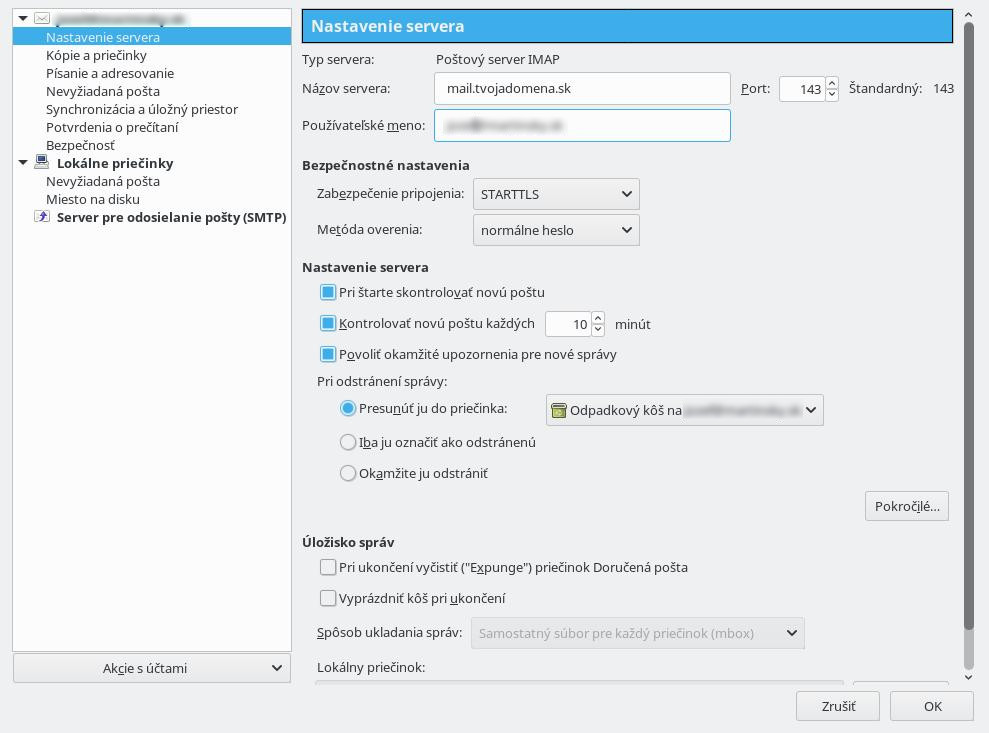Decrease the check interval minutes with down arrow

599,330
